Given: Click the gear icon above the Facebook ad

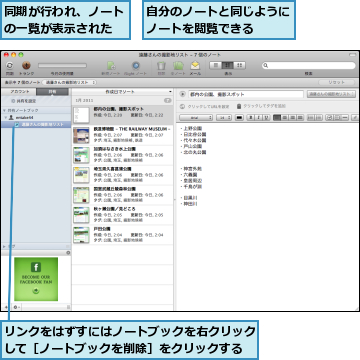Looking at the screenshot, I should tap(68, 253).
